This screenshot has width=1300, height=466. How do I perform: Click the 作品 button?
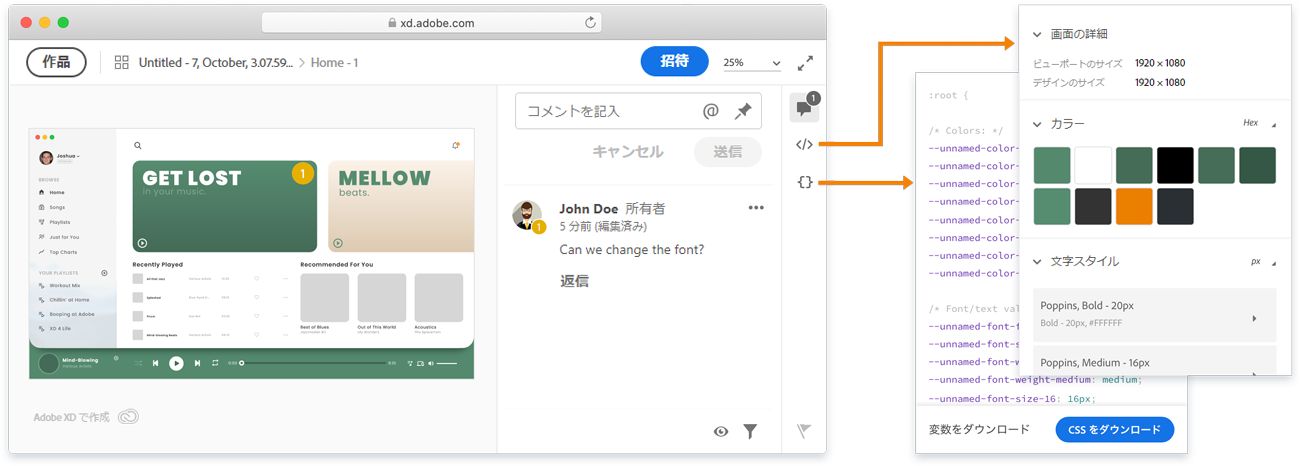pyautogui.click(x=57, y=62)
